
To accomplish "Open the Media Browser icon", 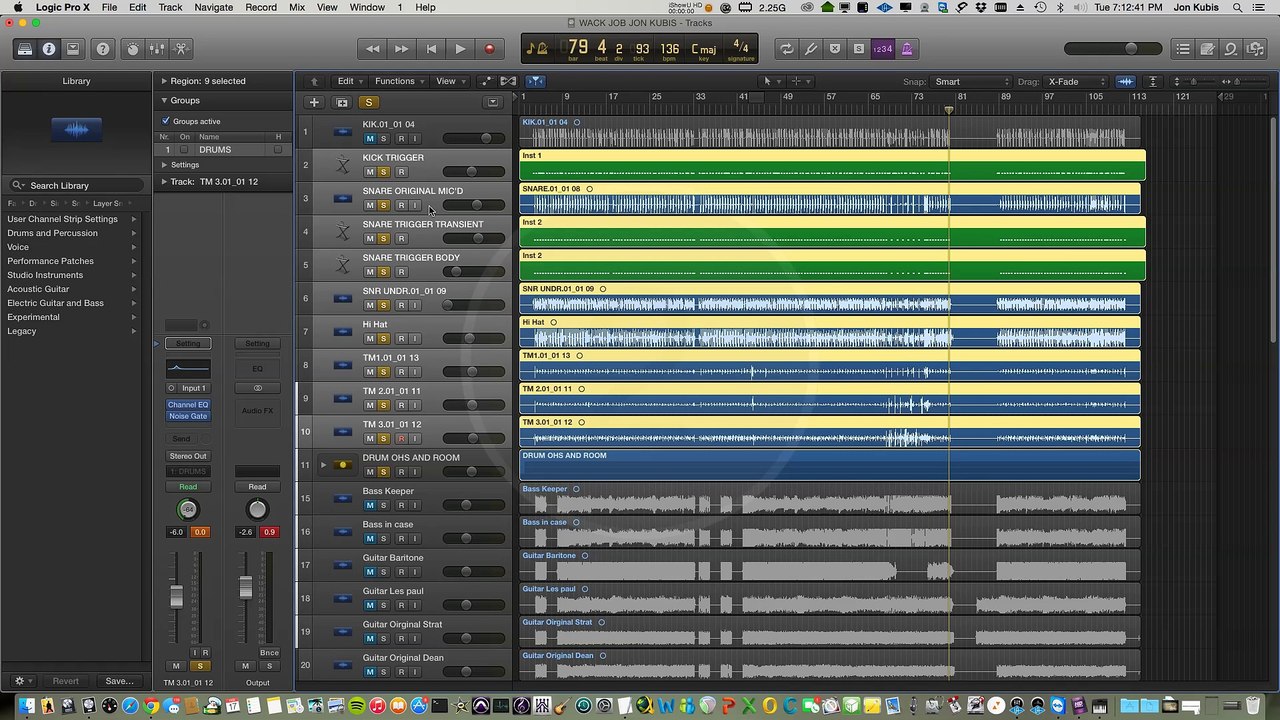I will tap(1255, 49).
